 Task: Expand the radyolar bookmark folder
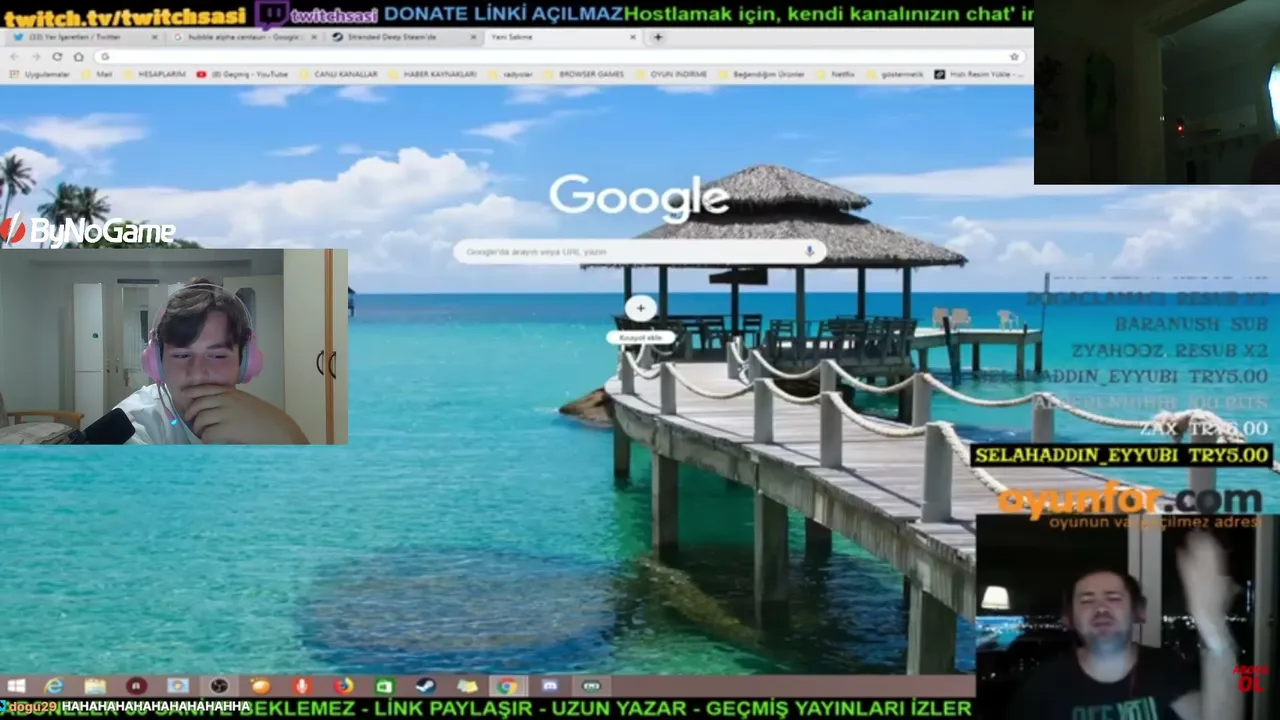coord(510,74)
